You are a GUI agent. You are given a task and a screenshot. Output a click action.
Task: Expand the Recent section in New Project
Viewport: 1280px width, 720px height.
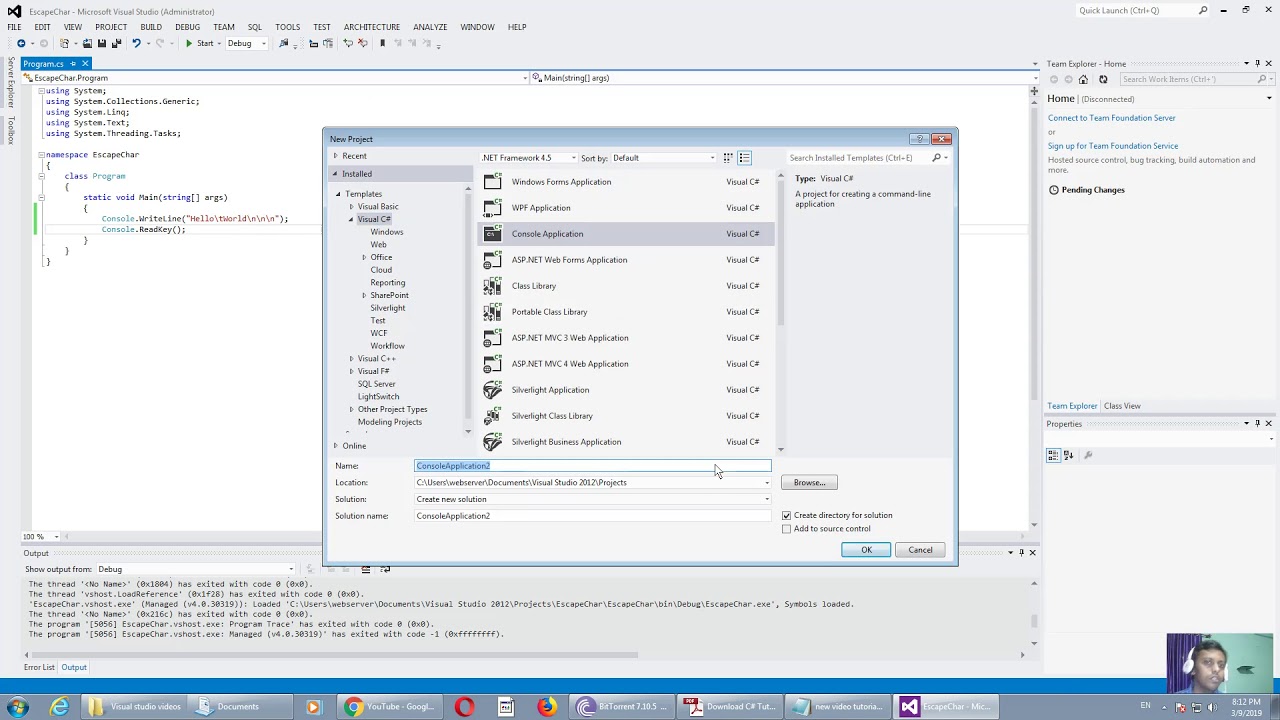336,156
